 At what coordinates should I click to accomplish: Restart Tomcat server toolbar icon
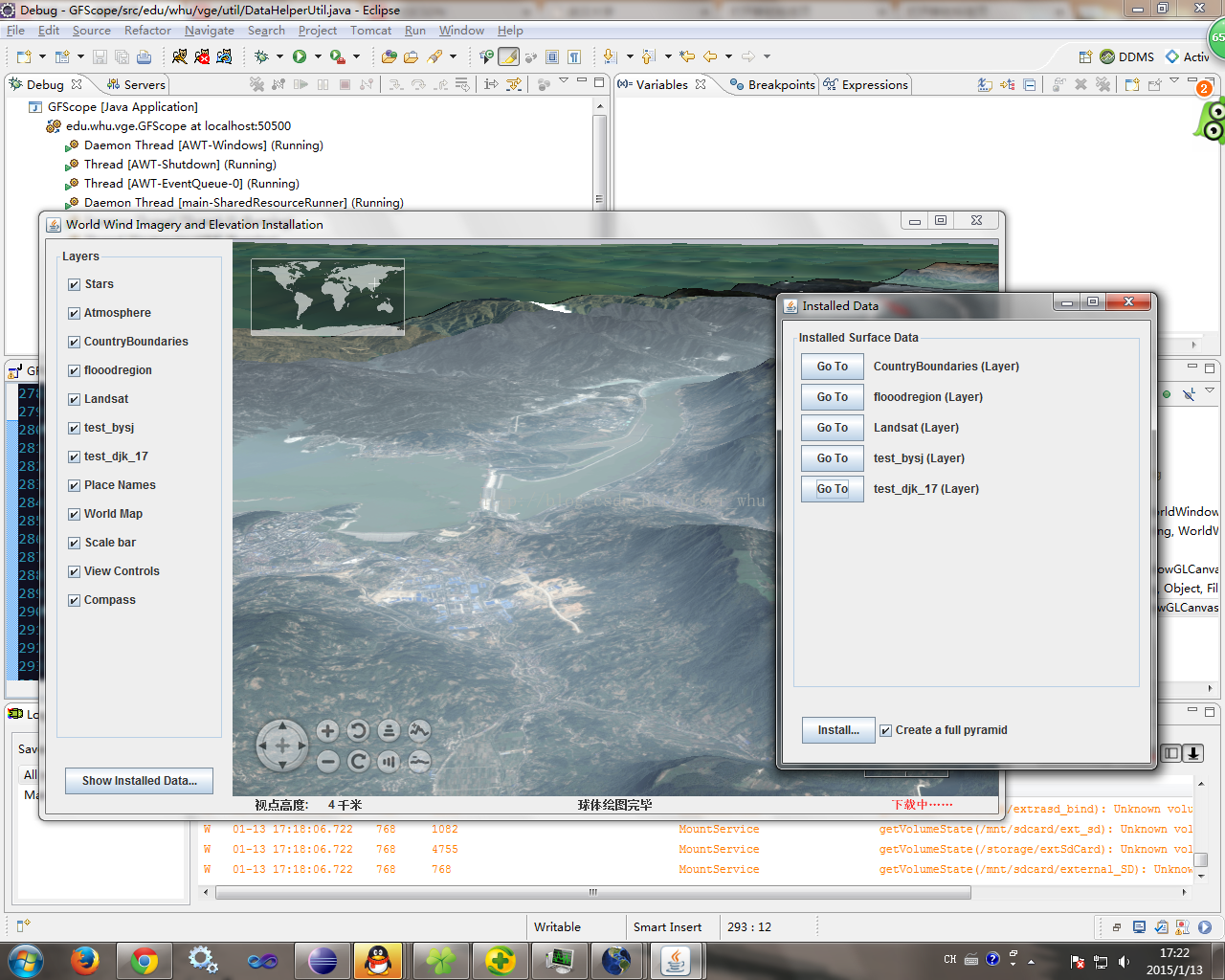224,56
